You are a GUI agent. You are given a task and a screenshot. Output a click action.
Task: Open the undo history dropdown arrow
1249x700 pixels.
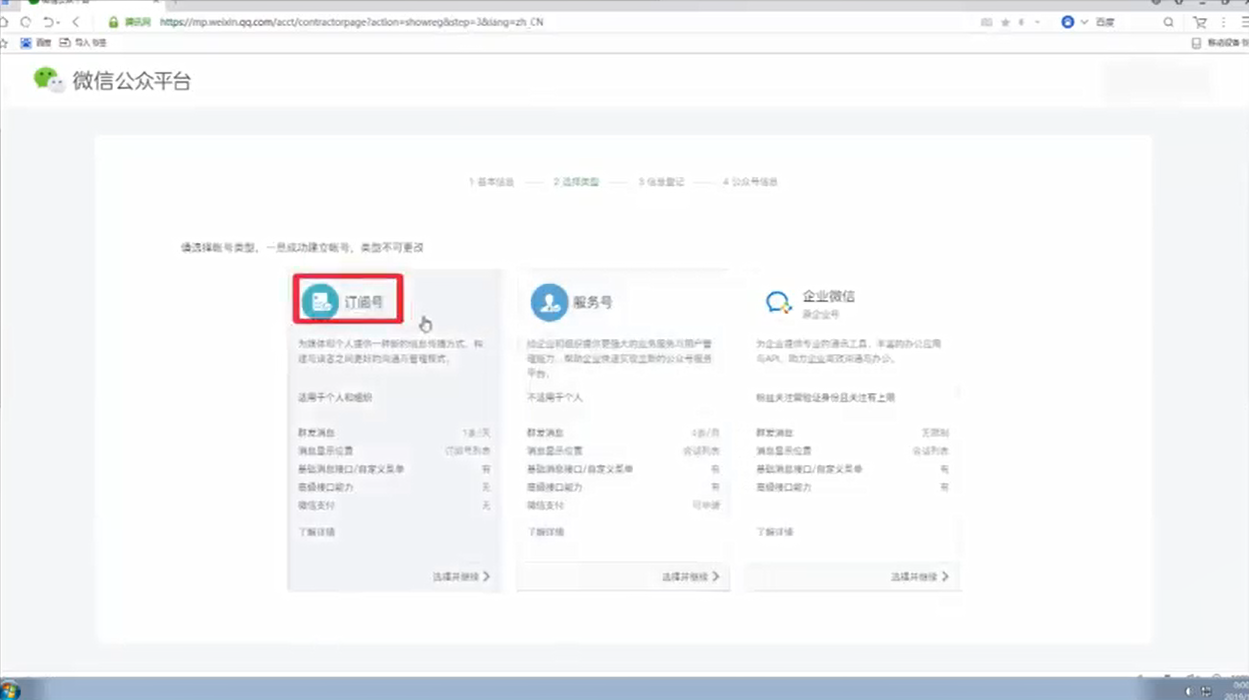click(58, 22)
